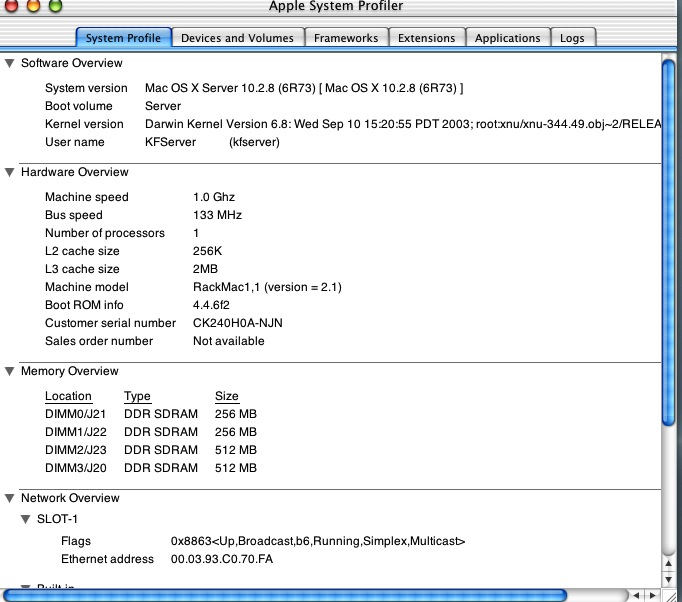This screenshot has width=682, height=602.
Task: Select the DIMM2/J23 memory row
Action: 151,450
